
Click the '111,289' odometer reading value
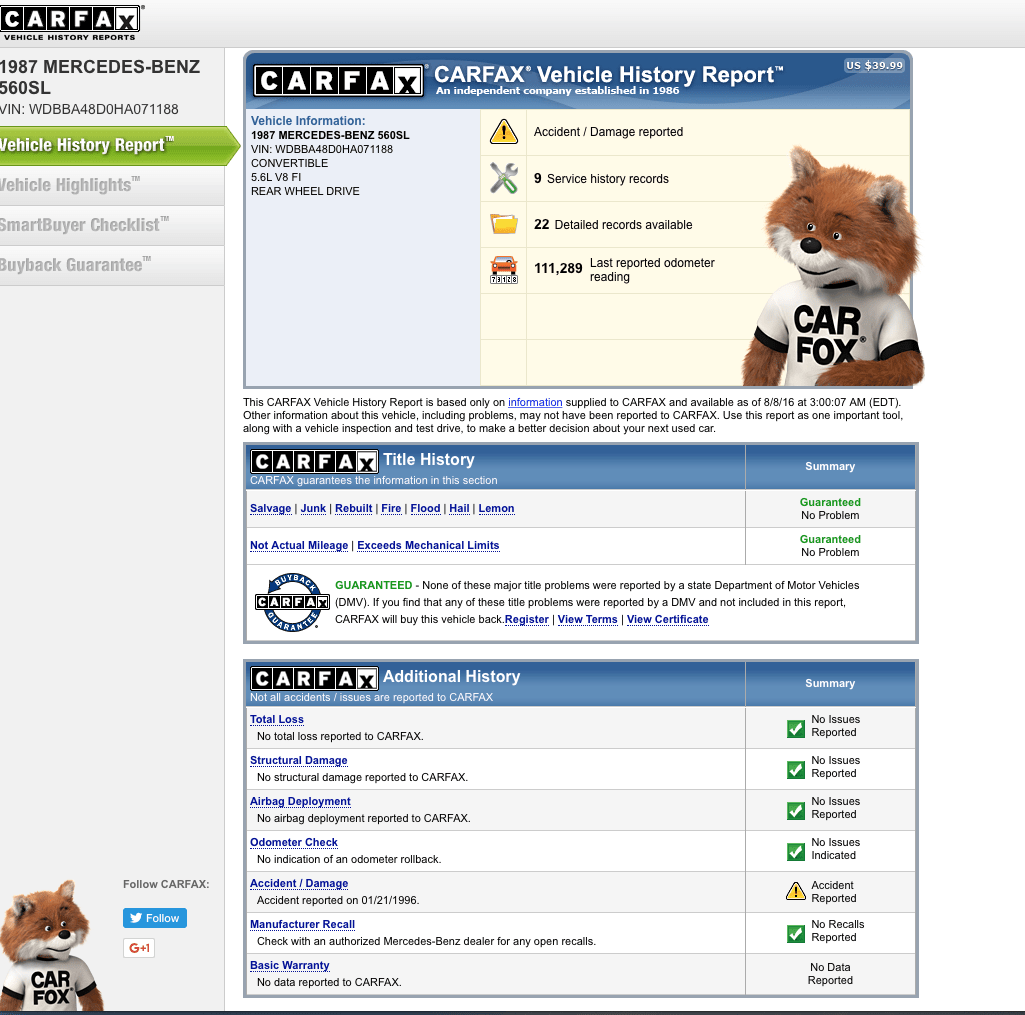tap(558, 269)
